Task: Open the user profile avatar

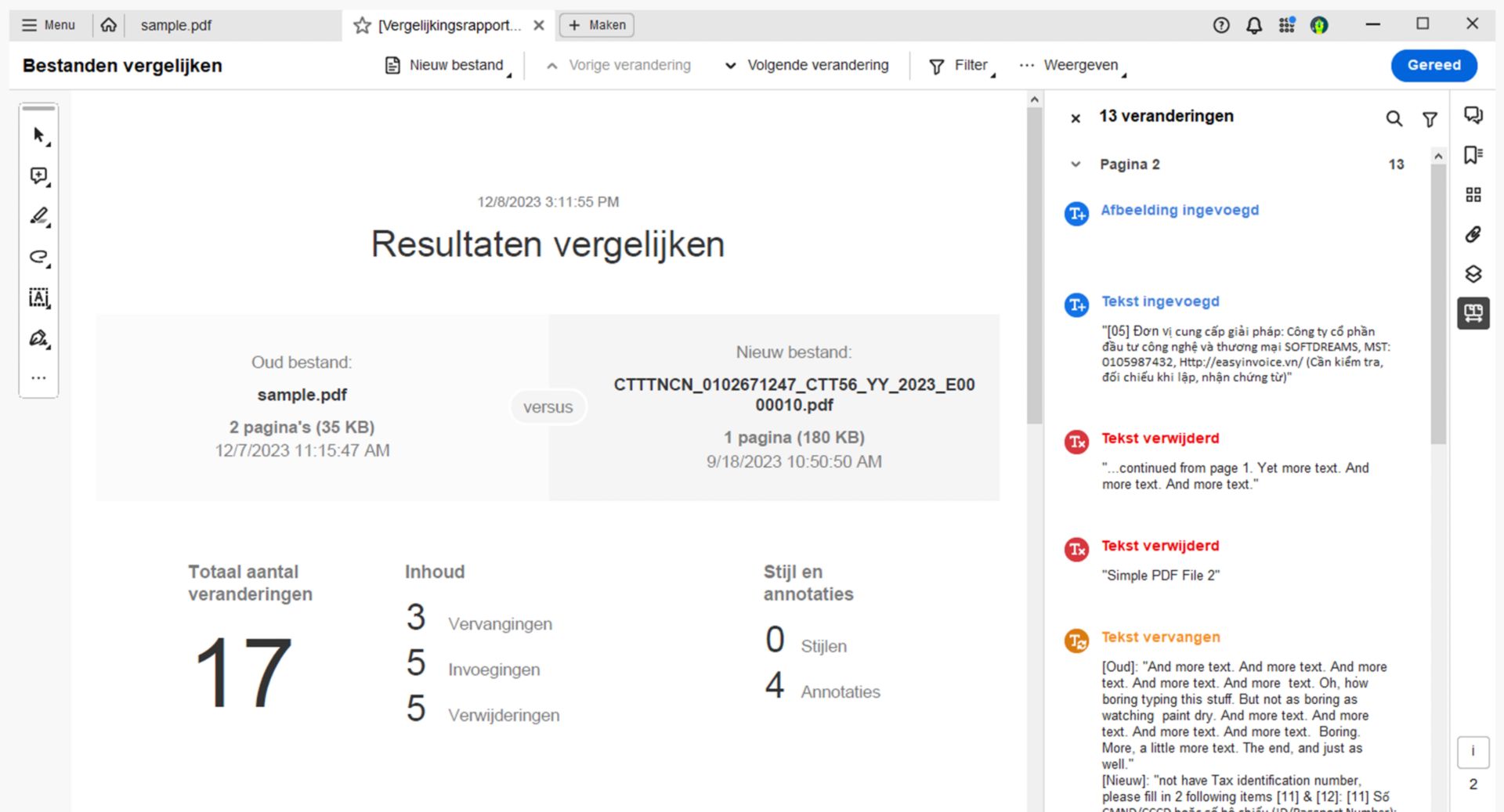Action: 1319,25
